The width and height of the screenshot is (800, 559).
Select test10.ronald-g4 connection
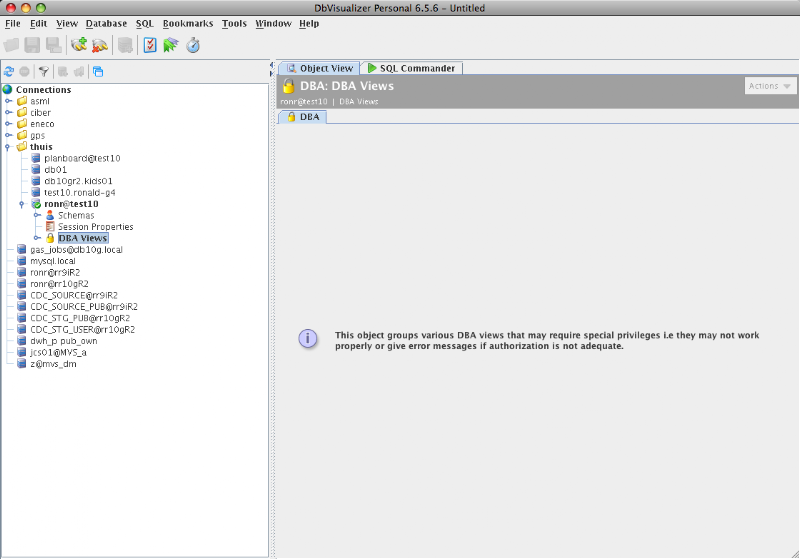[x=80, y=193]
